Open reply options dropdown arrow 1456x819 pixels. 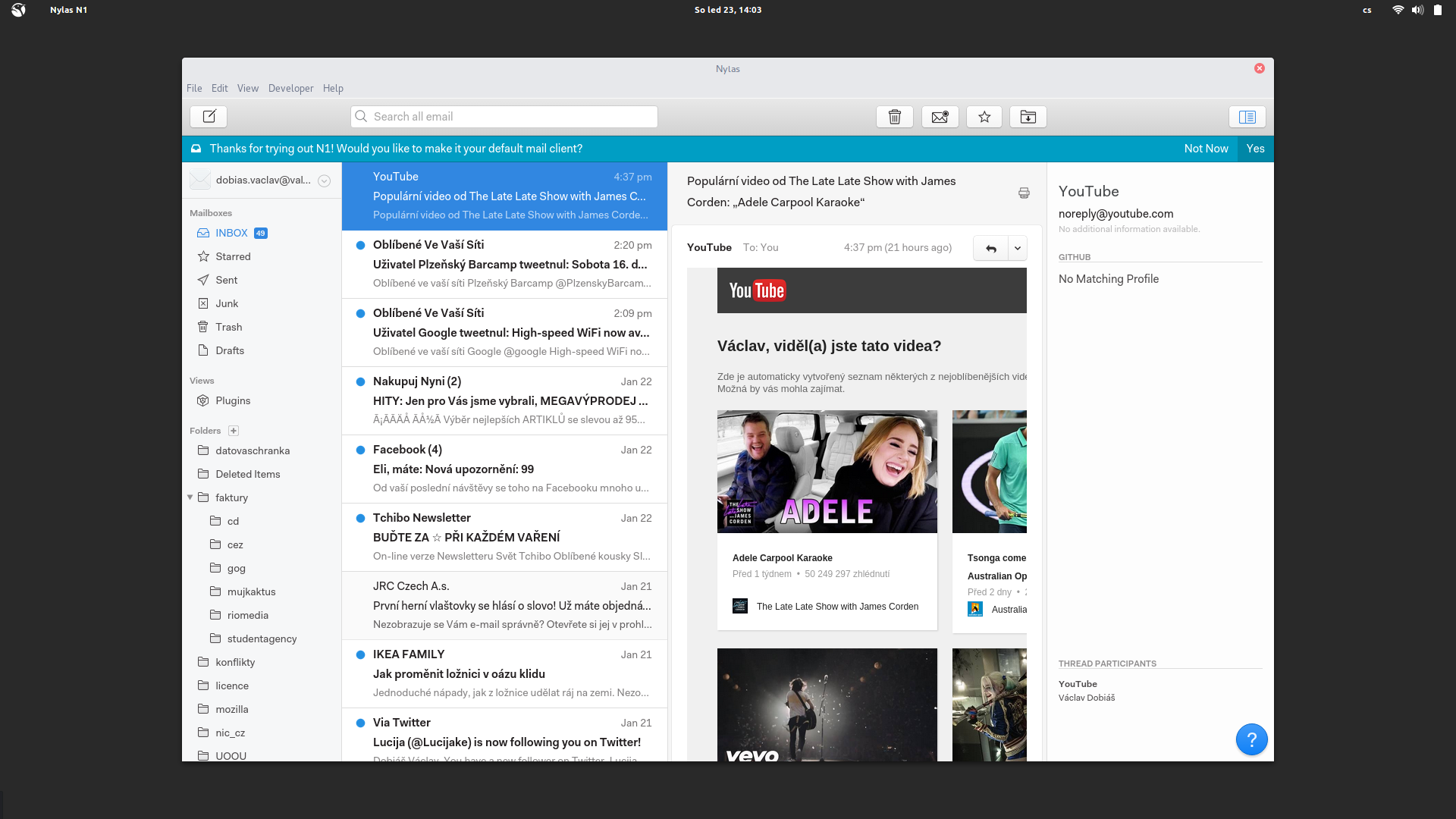(x=1018, y=248)
